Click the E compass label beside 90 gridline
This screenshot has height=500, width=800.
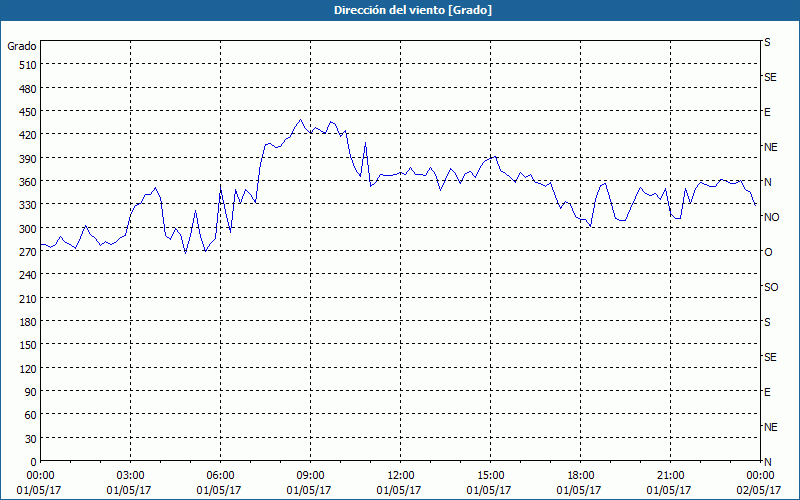pos(767,392)
